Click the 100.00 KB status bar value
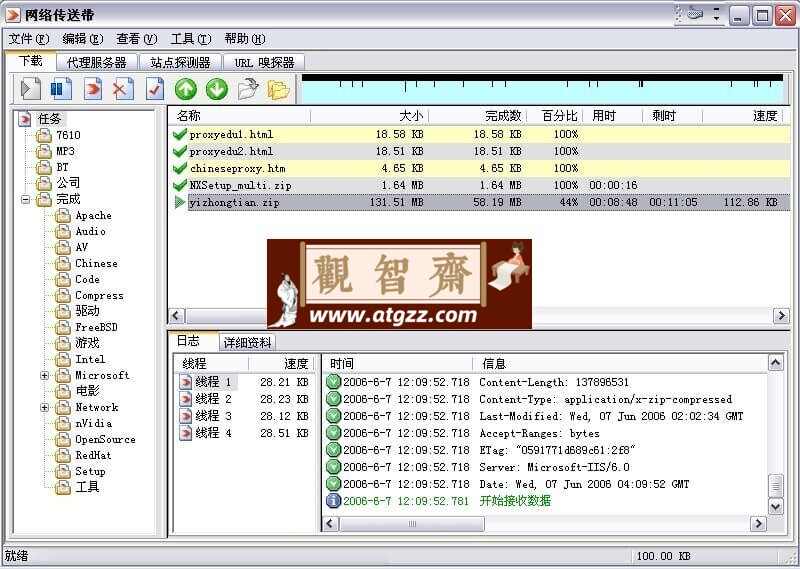The width and height of the screenshot is (800, 569). pyautogui.click(x=663, y=556)
